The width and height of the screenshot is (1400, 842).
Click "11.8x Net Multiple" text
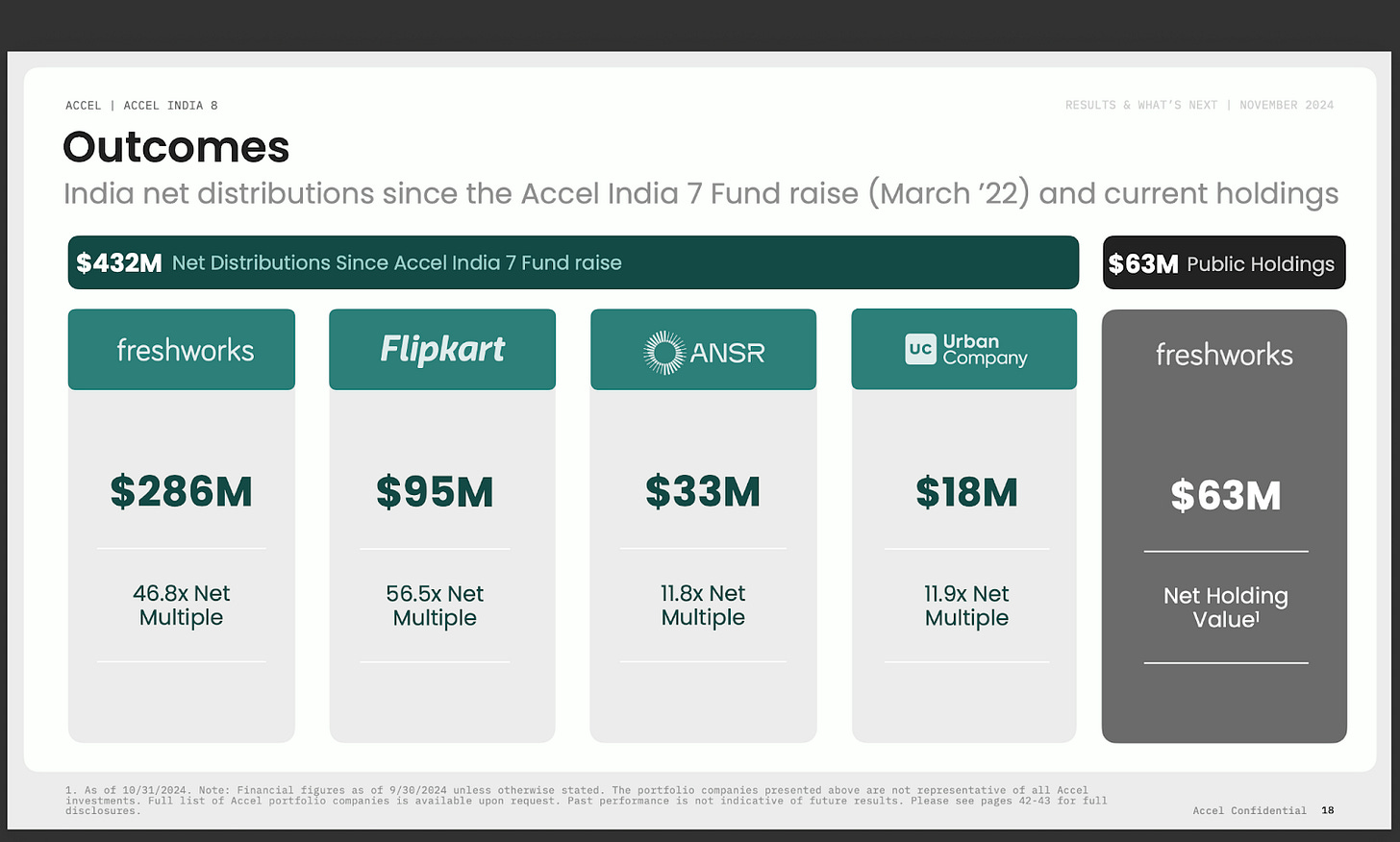click(703, 606)
